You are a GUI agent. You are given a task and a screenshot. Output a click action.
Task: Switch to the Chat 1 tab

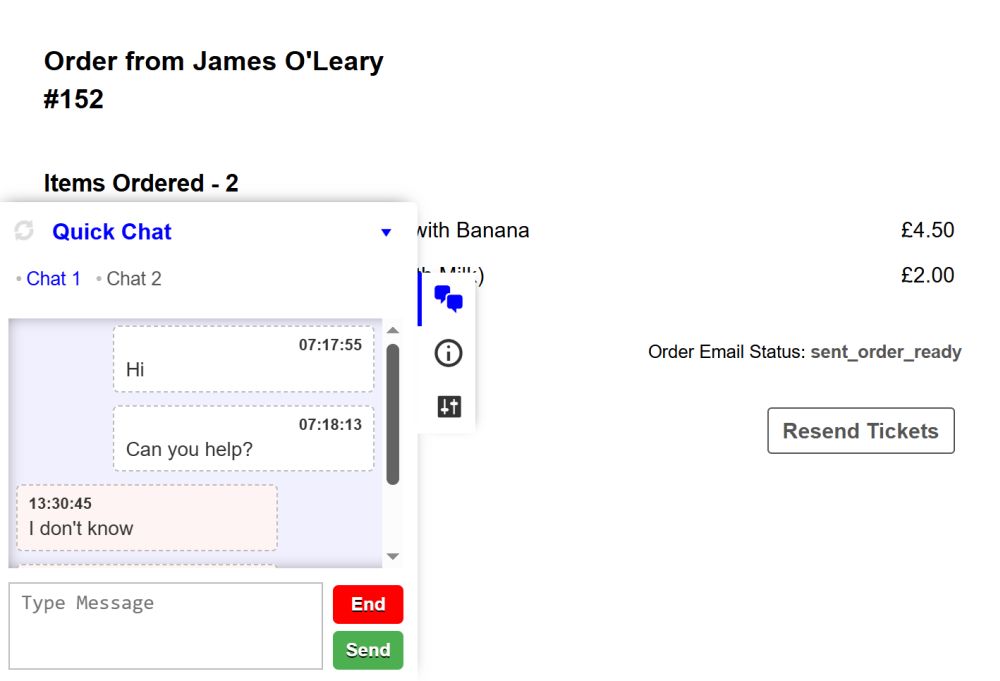pos(53,279)
